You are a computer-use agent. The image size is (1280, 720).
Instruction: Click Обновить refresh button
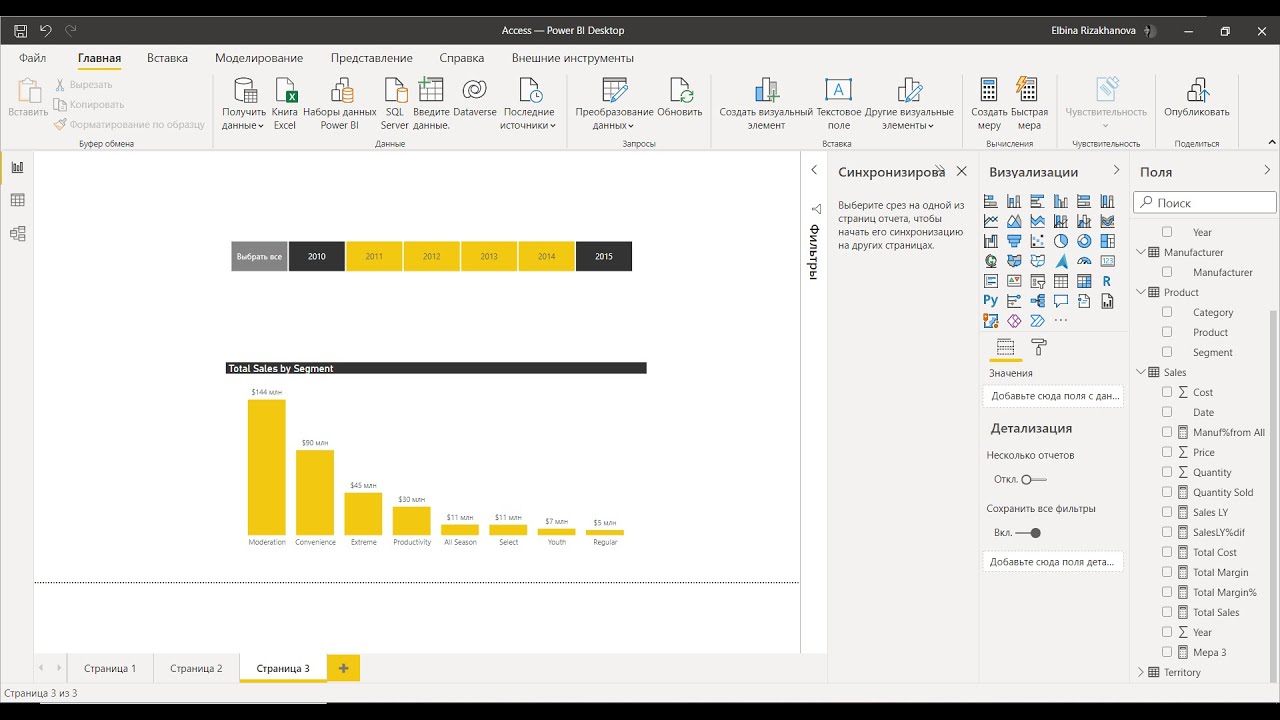(x=680, y=97)
